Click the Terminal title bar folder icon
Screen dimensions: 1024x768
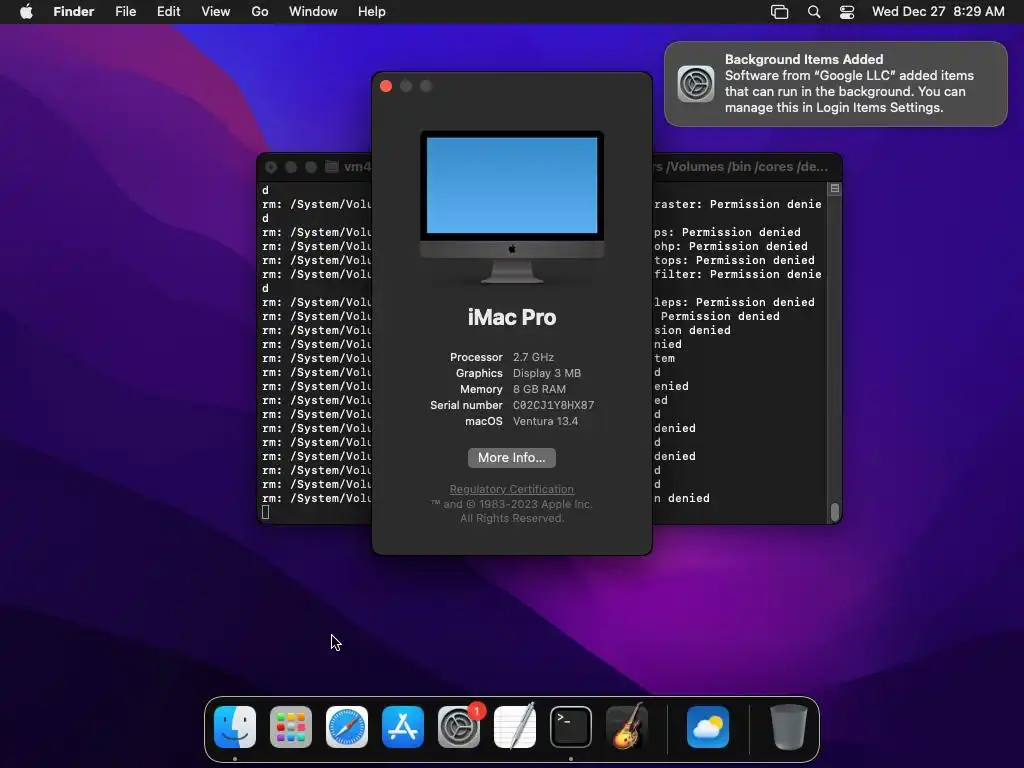(x=332, y=167)
